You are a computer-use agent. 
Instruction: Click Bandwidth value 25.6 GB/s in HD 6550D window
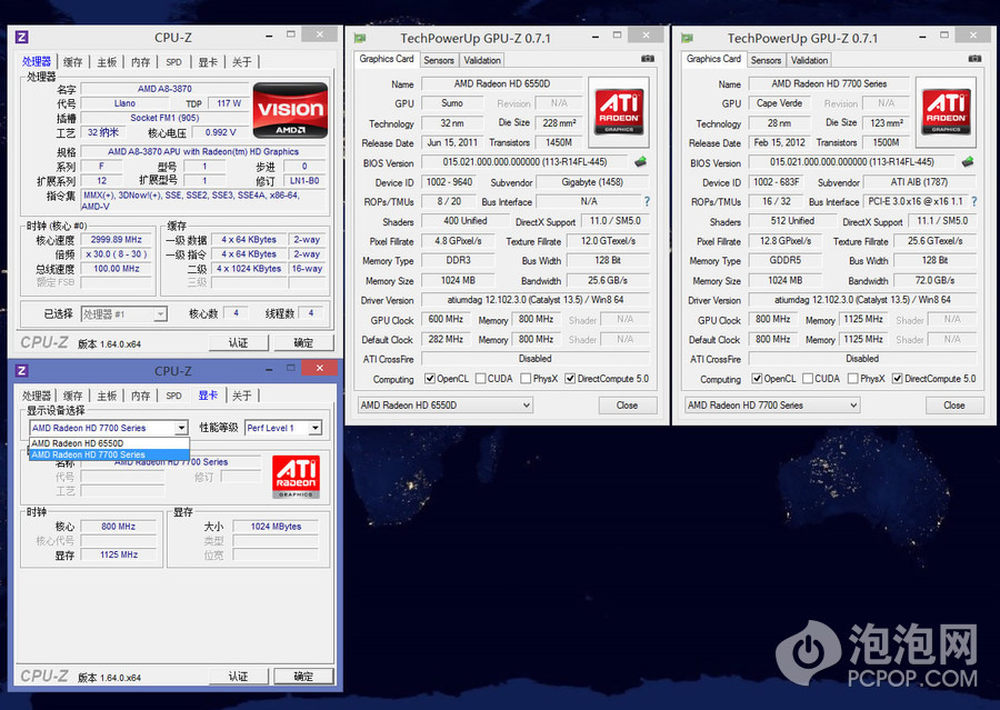point(608,280)
